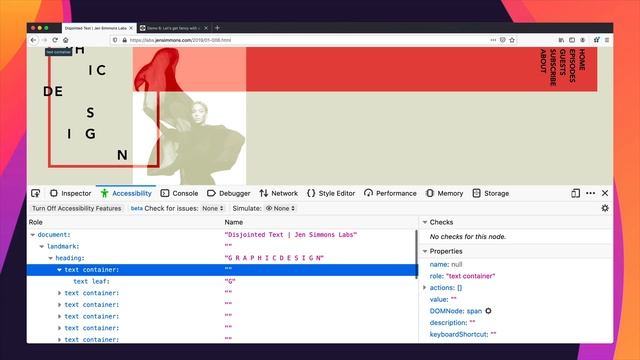Select the text leaf row named G

222,281
